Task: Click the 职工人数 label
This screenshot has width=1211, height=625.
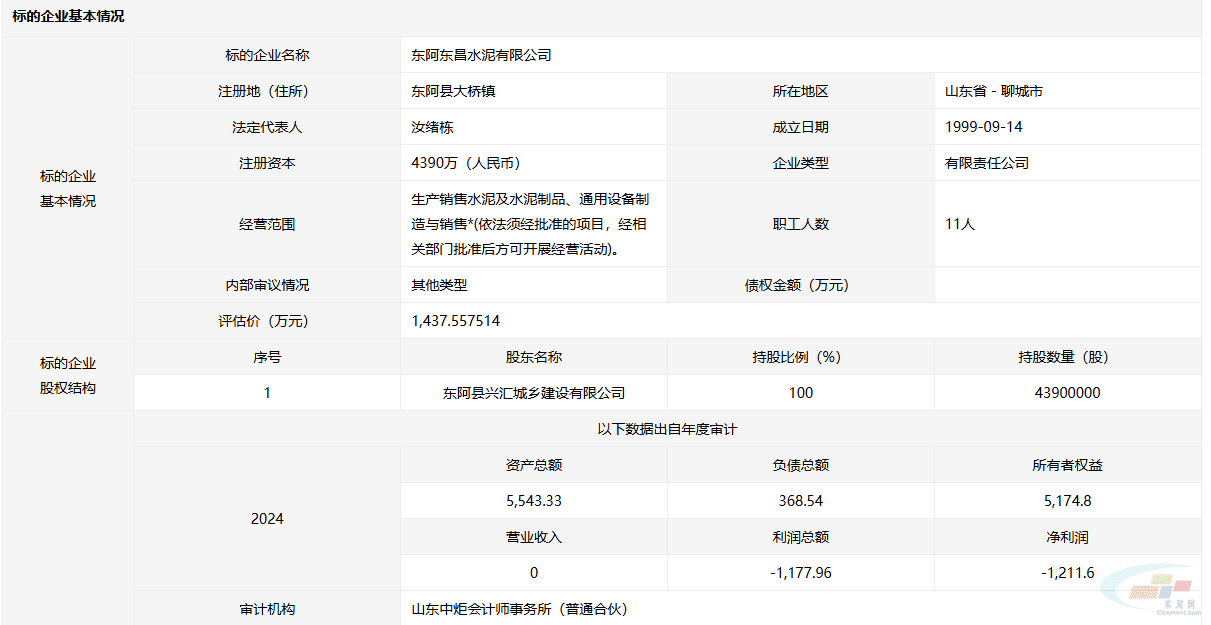Action: [x=800, y=224]
